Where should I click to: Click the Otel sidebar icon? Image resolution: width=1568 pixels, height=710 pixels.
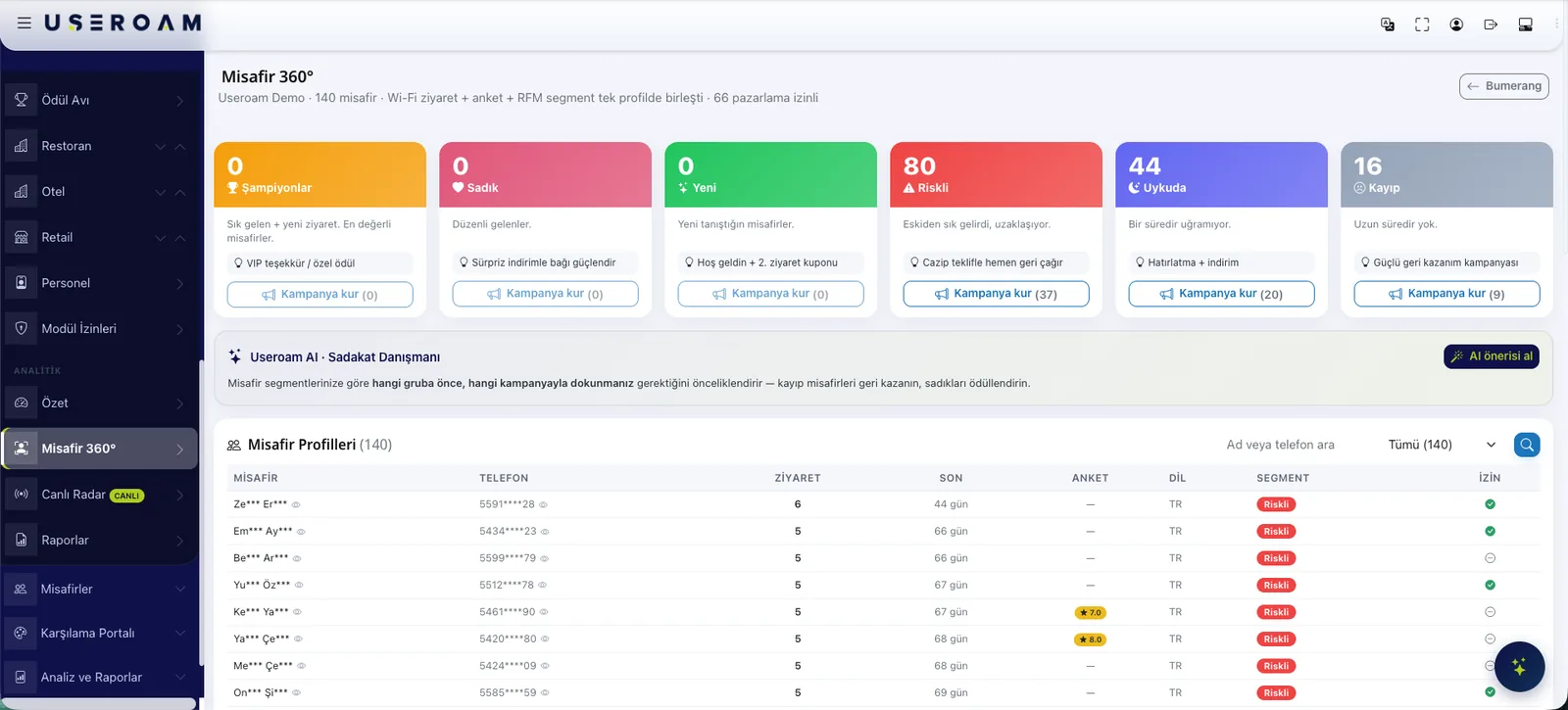coord(21,191)
